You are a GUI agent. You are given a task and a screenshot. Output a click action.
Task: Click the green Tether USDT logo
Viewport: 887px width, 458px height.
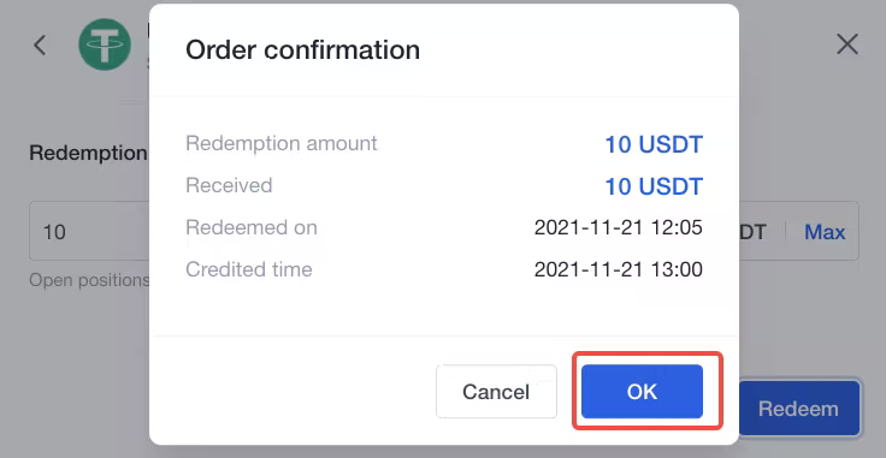point(105,44)
